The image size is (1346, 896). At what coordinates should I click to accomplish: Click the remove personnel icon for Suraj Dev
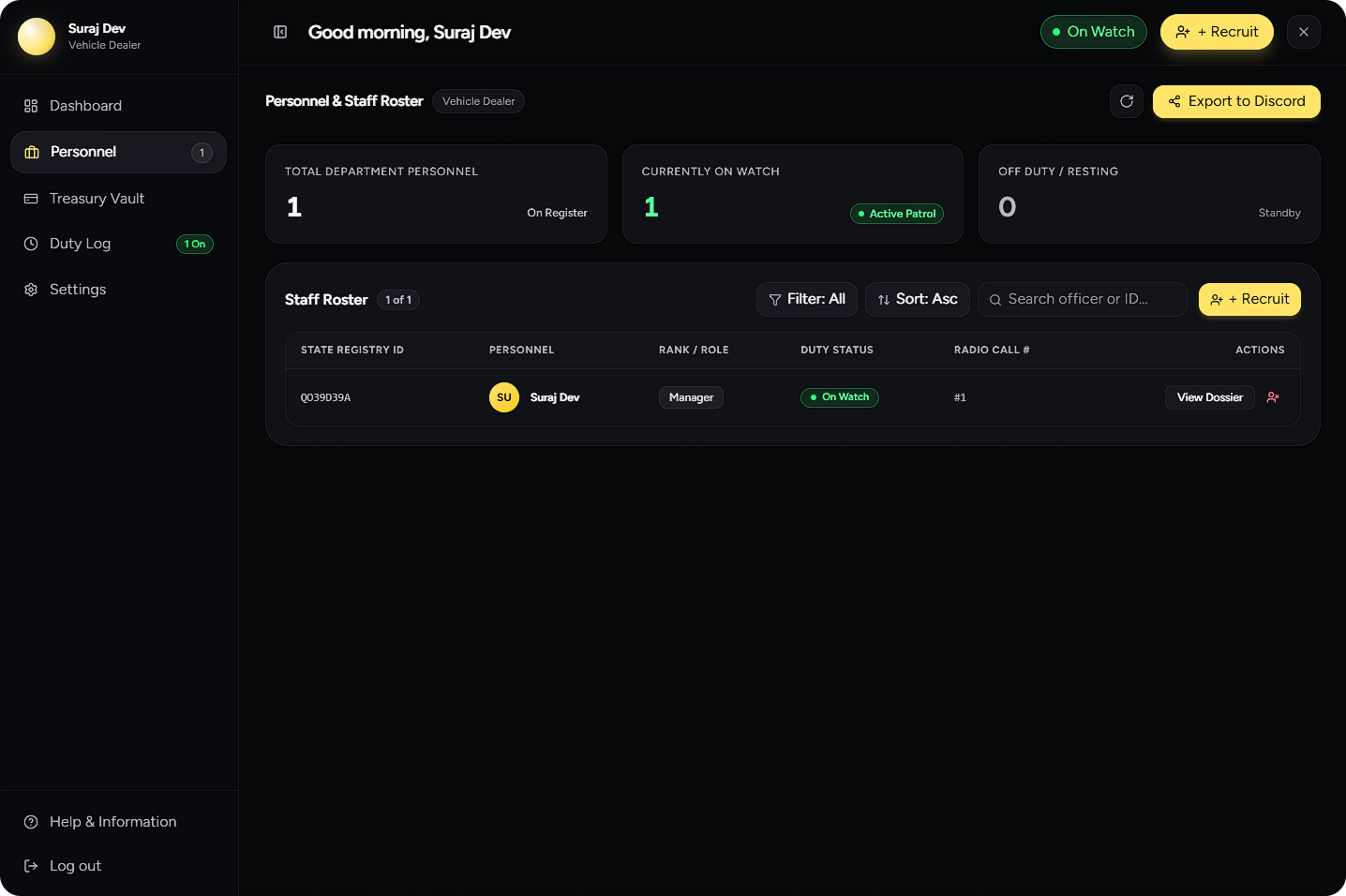tap(1273, 397)
